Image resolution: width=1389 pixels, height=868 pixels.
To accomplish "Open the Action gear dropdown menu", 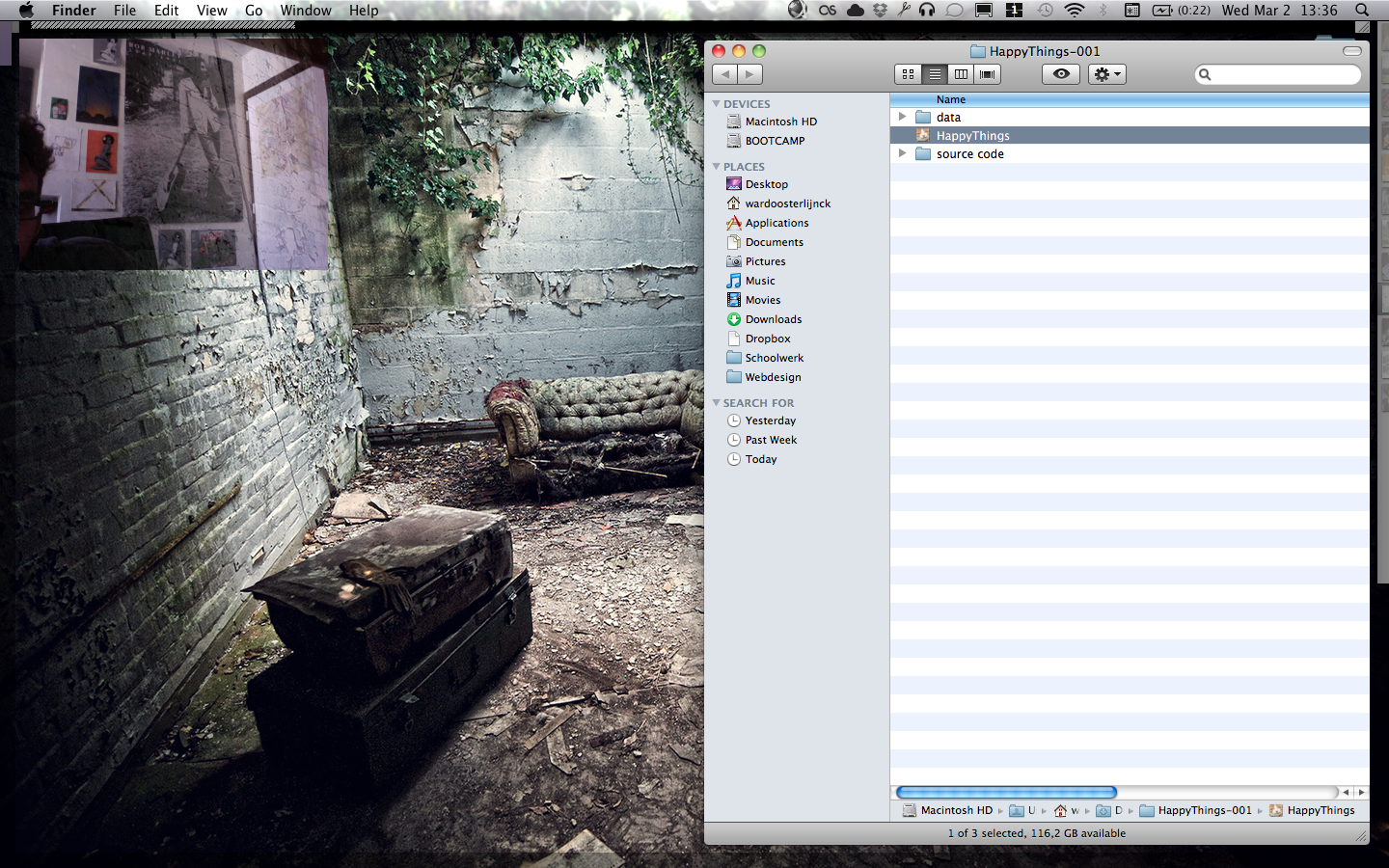I will (x=1106, y=74).
